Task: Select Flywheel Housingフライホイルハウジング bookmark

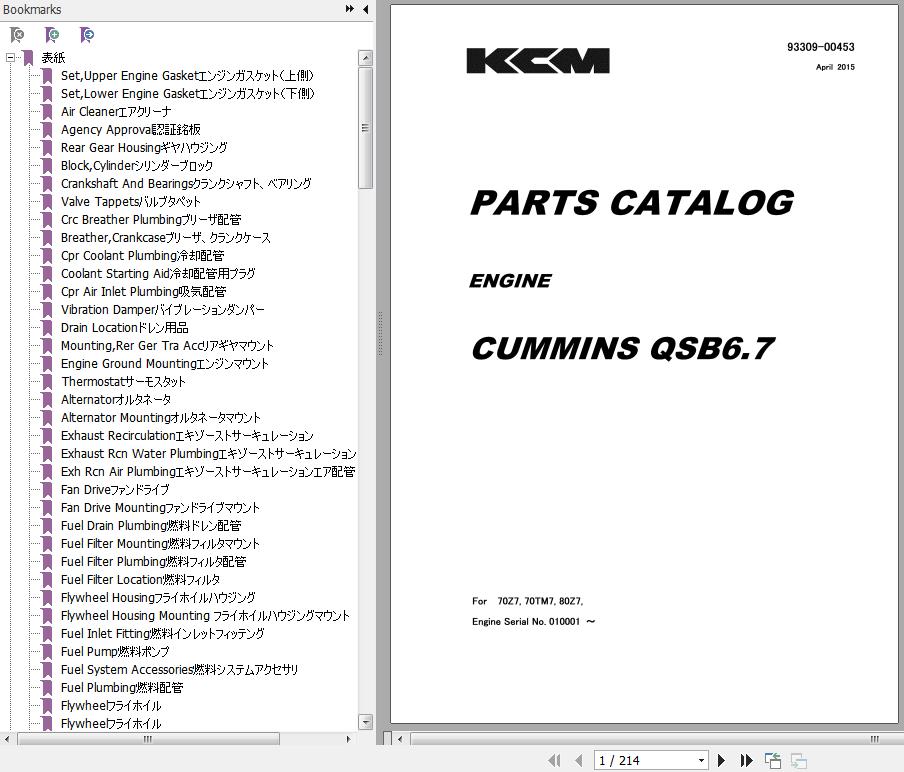Action: [x=158, y=598]
